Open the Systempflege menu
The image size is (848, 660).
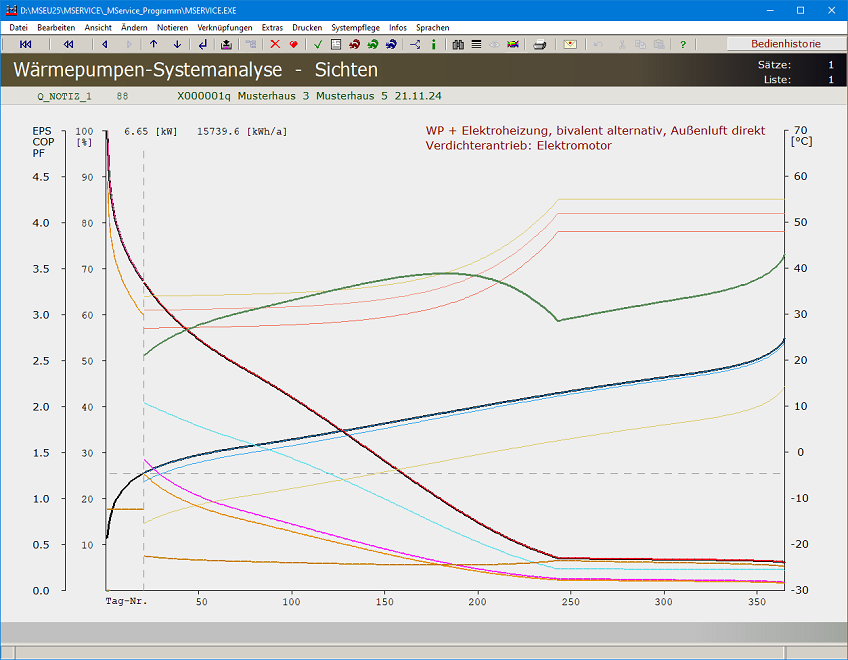click(355, 27)
